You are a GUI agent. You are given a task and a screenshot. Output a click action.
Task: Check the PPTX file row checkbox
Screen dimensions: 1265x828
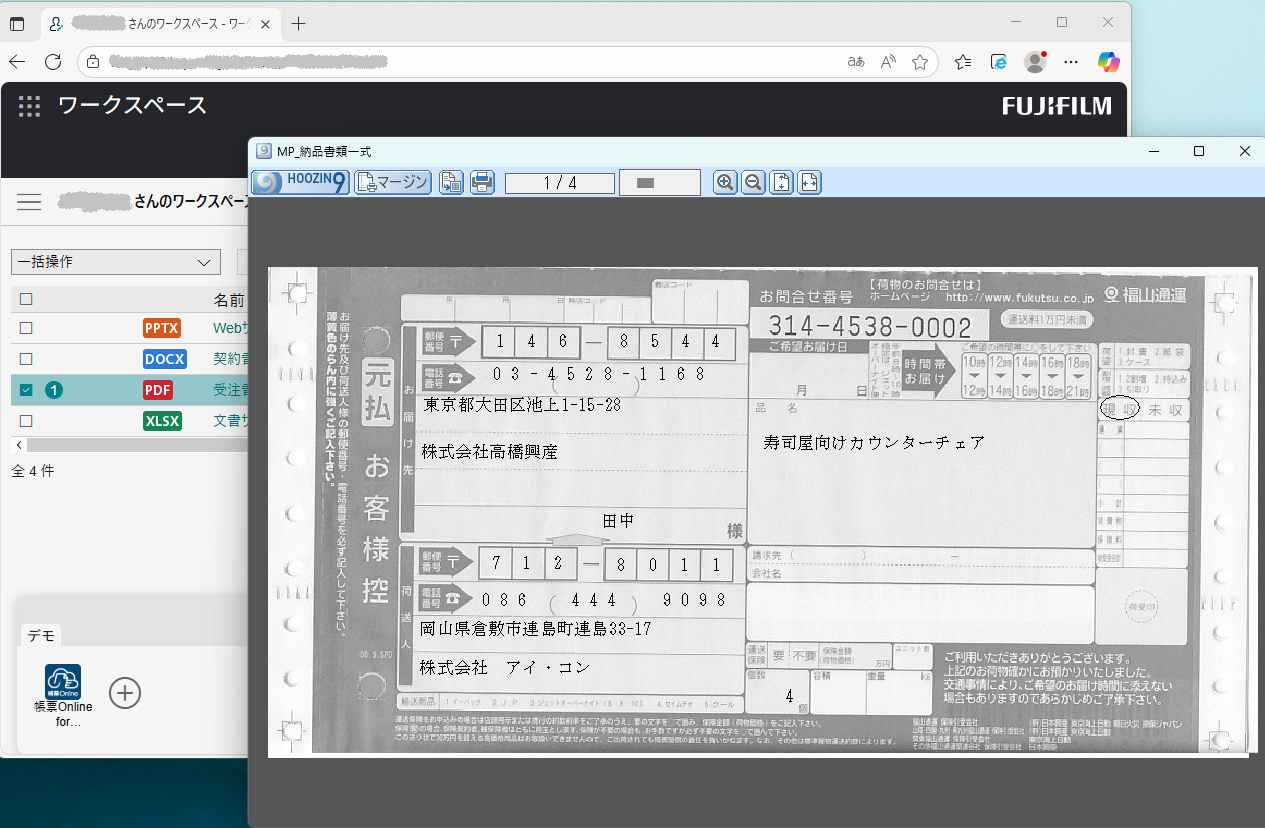[x=26, y=328]
